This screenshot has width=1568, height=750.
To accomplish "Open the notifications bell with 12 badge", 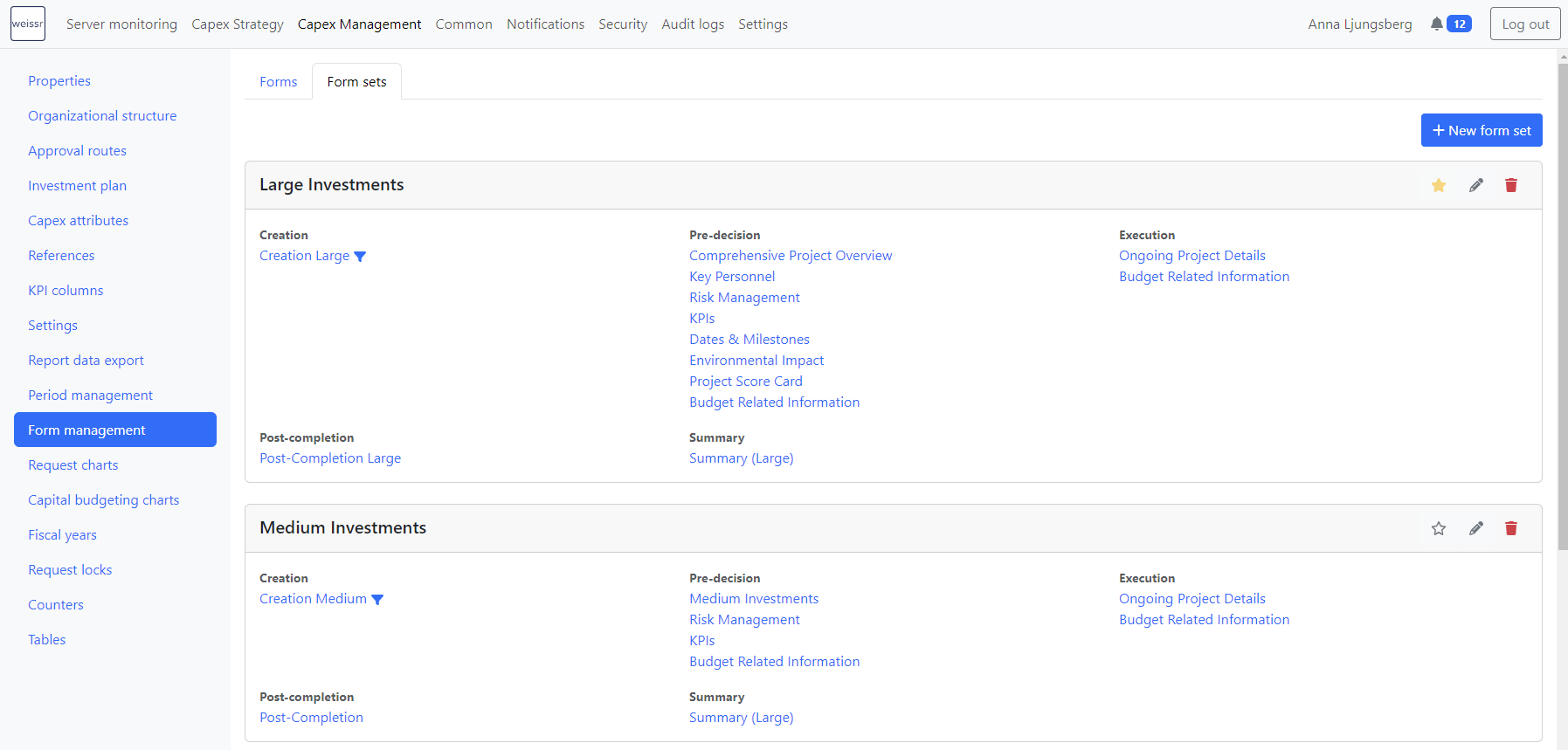I will (x=1450, y=24).
